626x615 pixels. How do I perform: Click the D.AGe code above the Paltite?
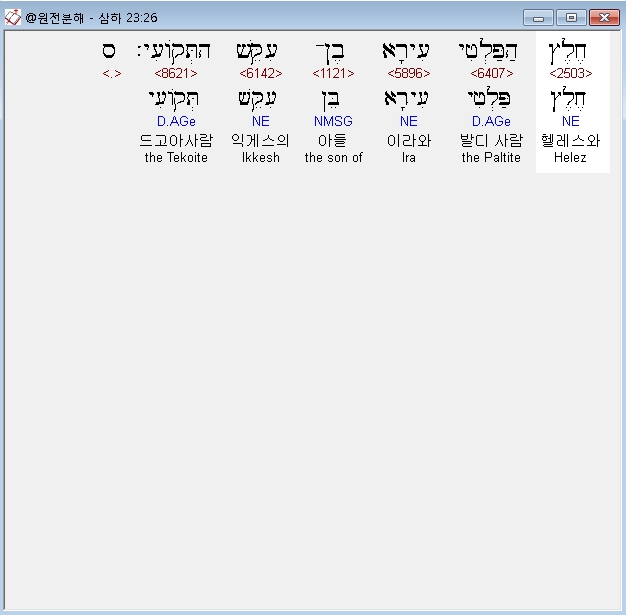491,121
